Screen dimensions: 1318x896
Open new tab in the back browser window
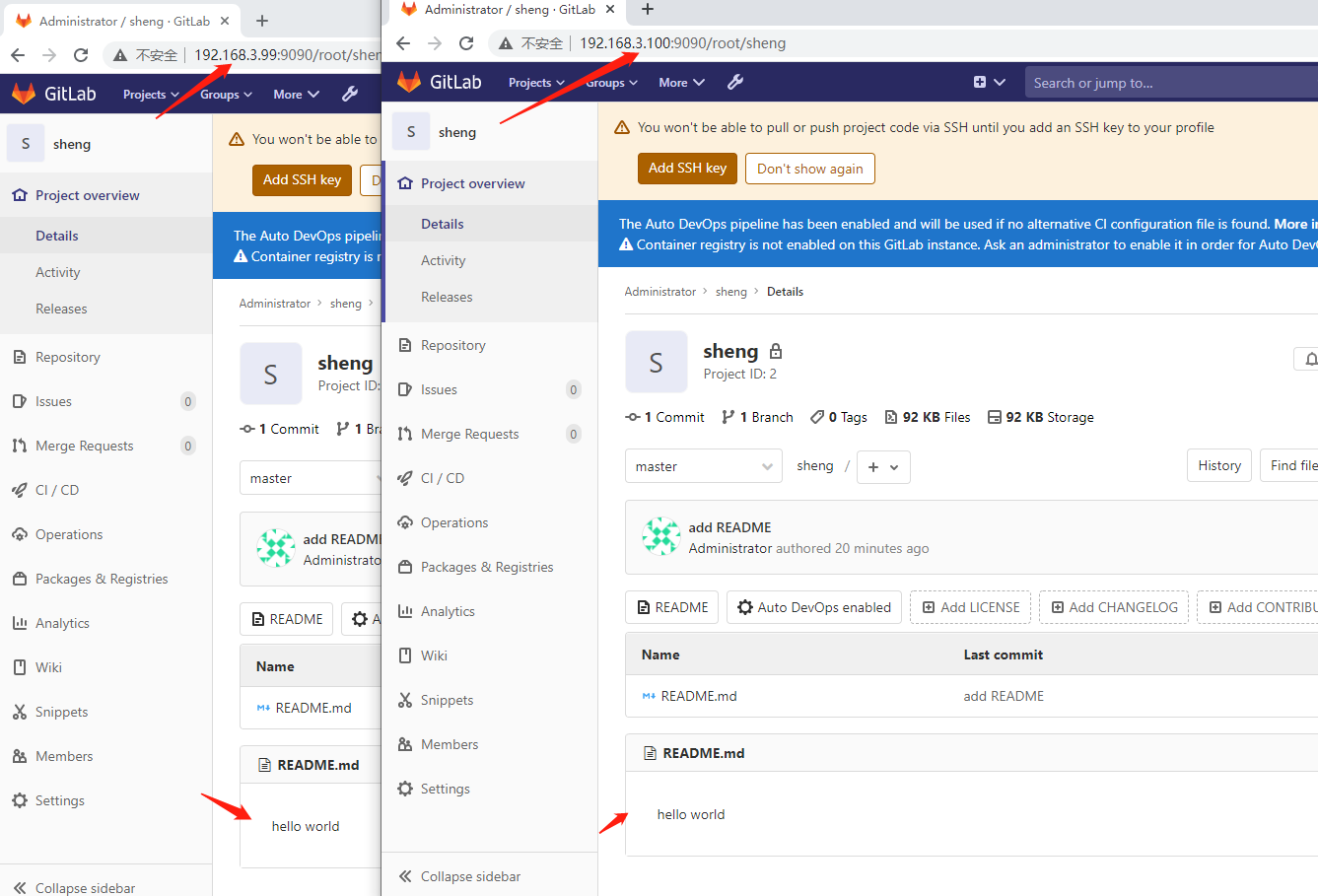261,21
